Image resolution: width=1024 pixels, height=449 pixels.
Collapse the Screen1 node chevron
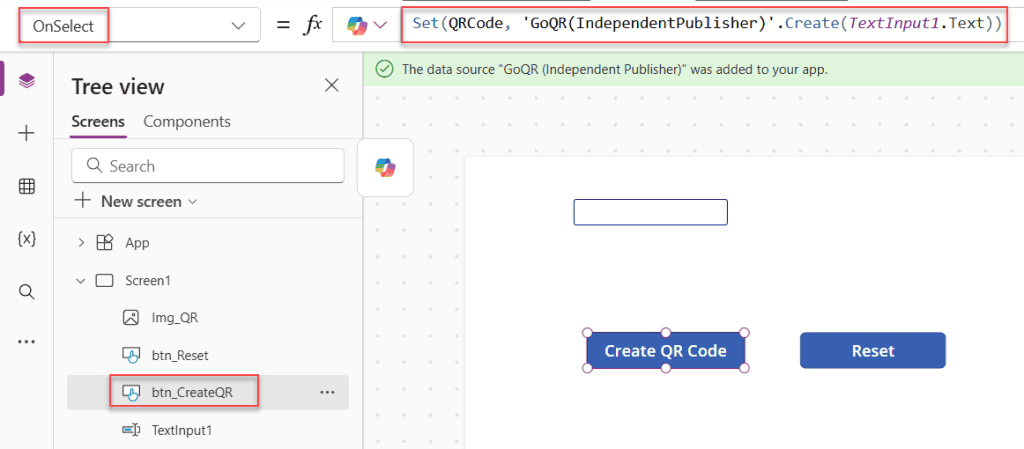click(x=81, y=281)
